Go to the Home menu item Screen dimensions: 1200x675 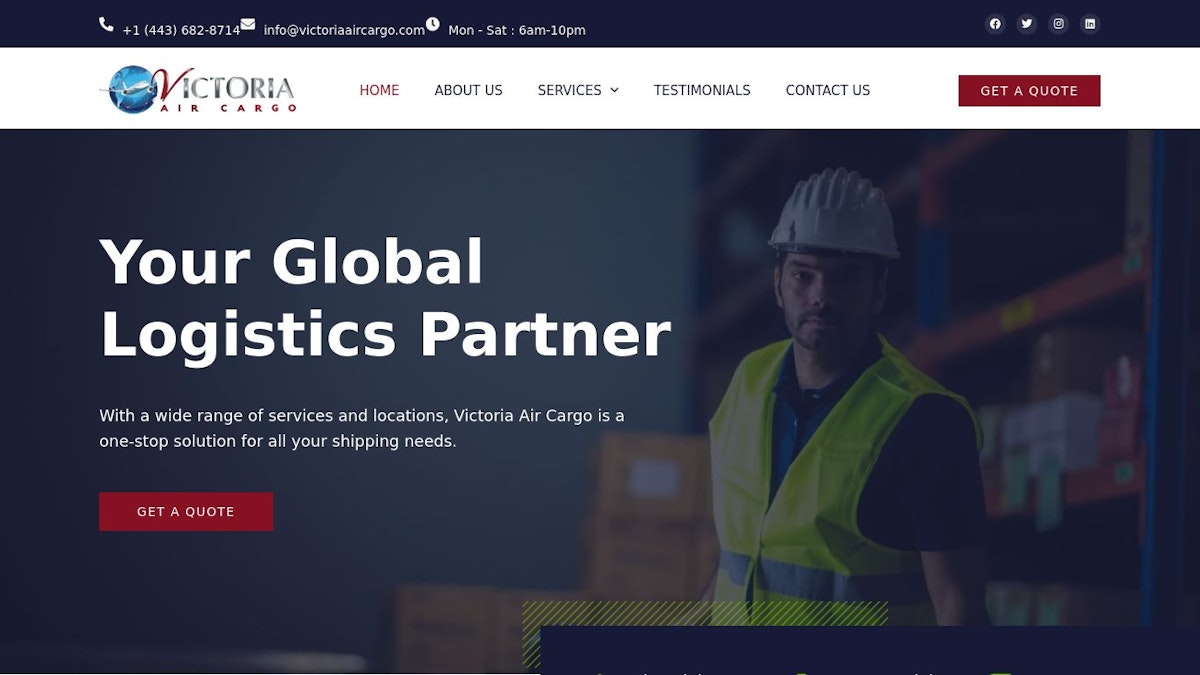pos(379,90)
